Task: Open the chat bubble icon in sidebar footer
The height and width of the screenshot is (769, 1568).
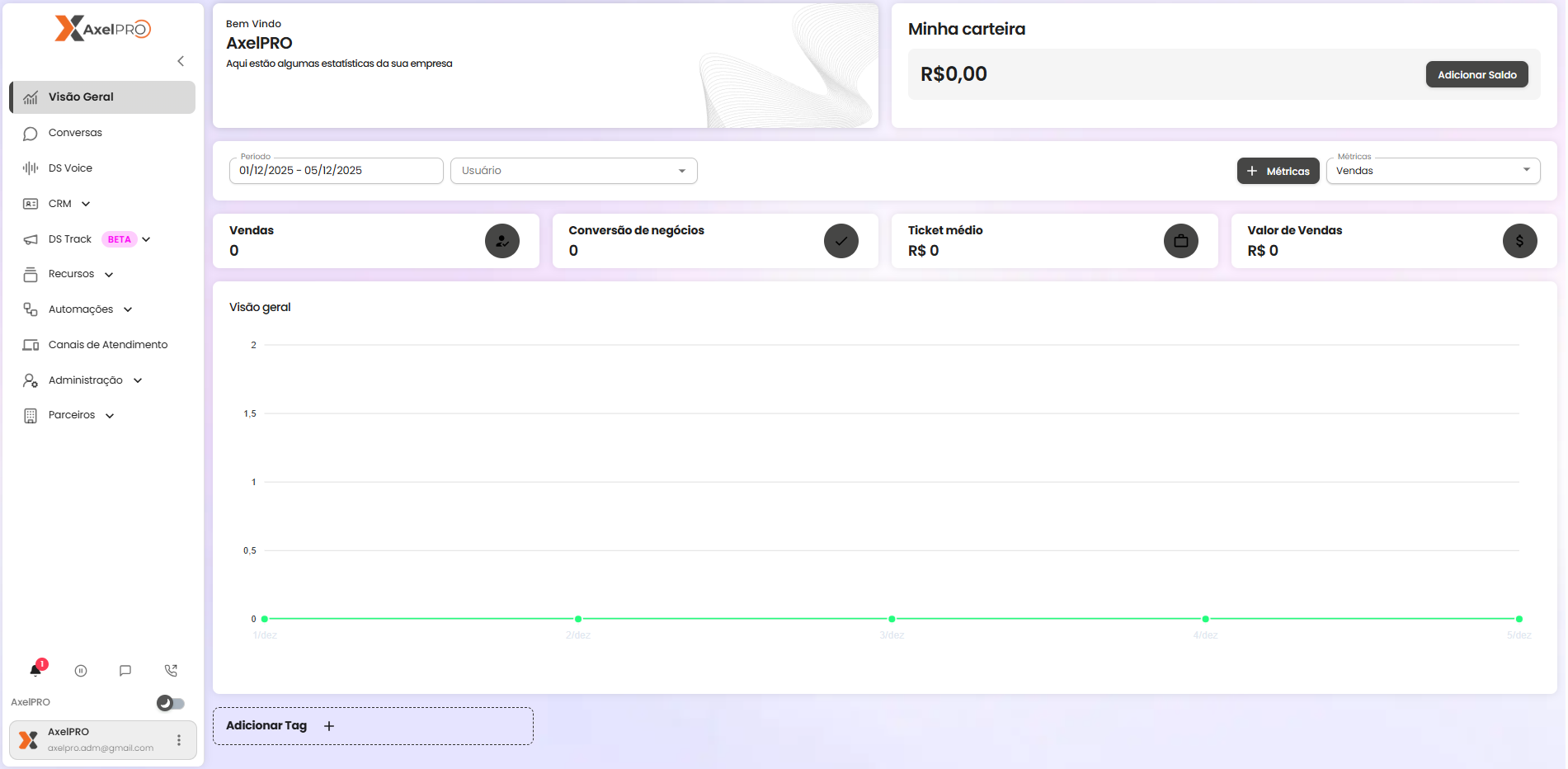Action: click(125, 671)
